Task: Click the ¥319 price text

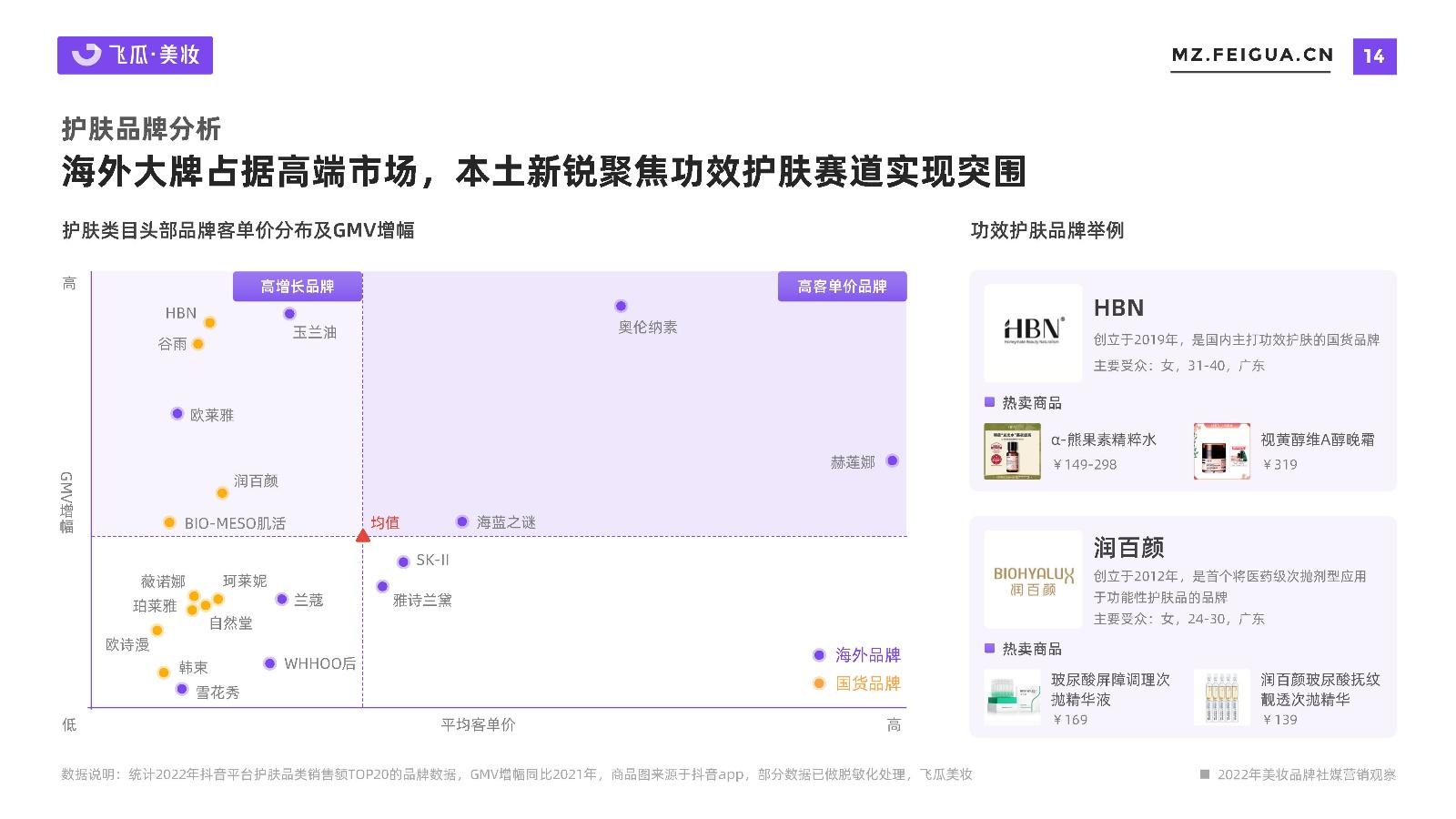Action: tap(1279, 464)
